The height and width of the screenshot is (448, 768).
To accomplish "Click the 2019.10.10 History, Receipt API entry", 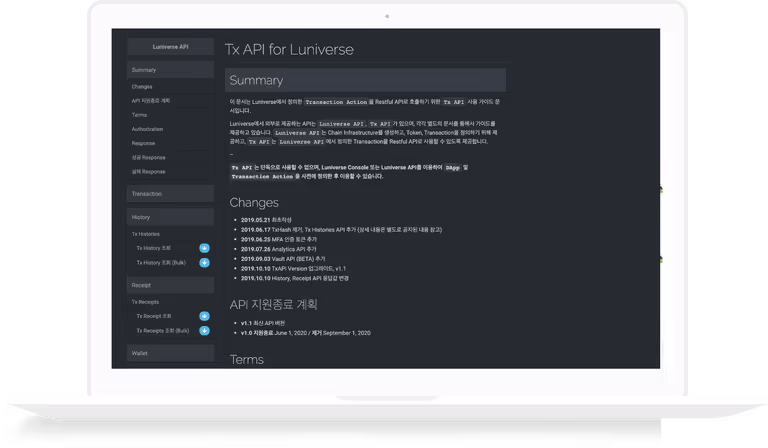I will click(x=295, y=279).
